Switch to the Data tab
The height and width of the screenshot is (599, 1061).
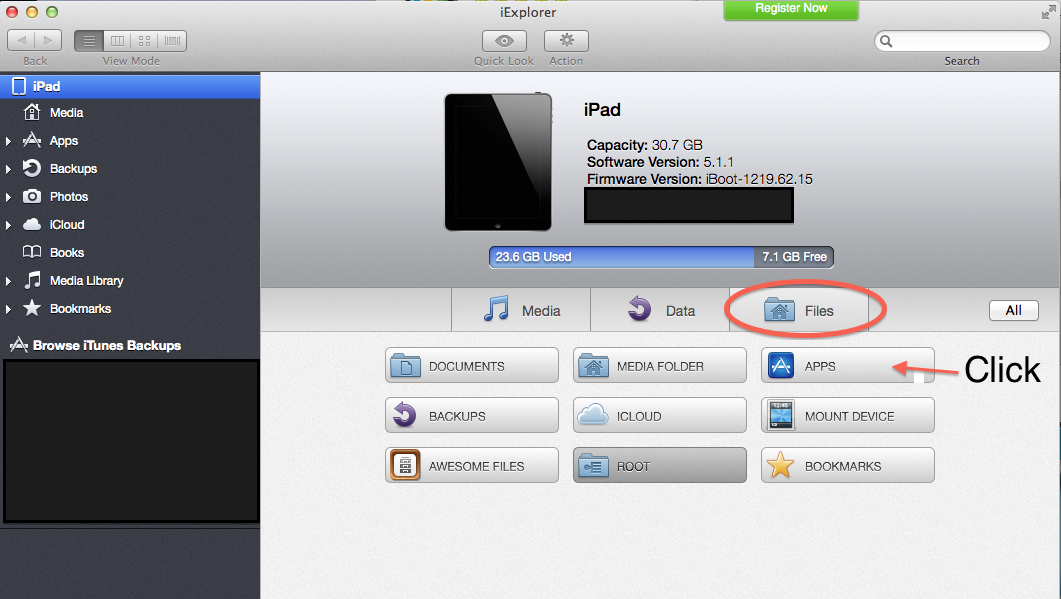click(660, 310)
